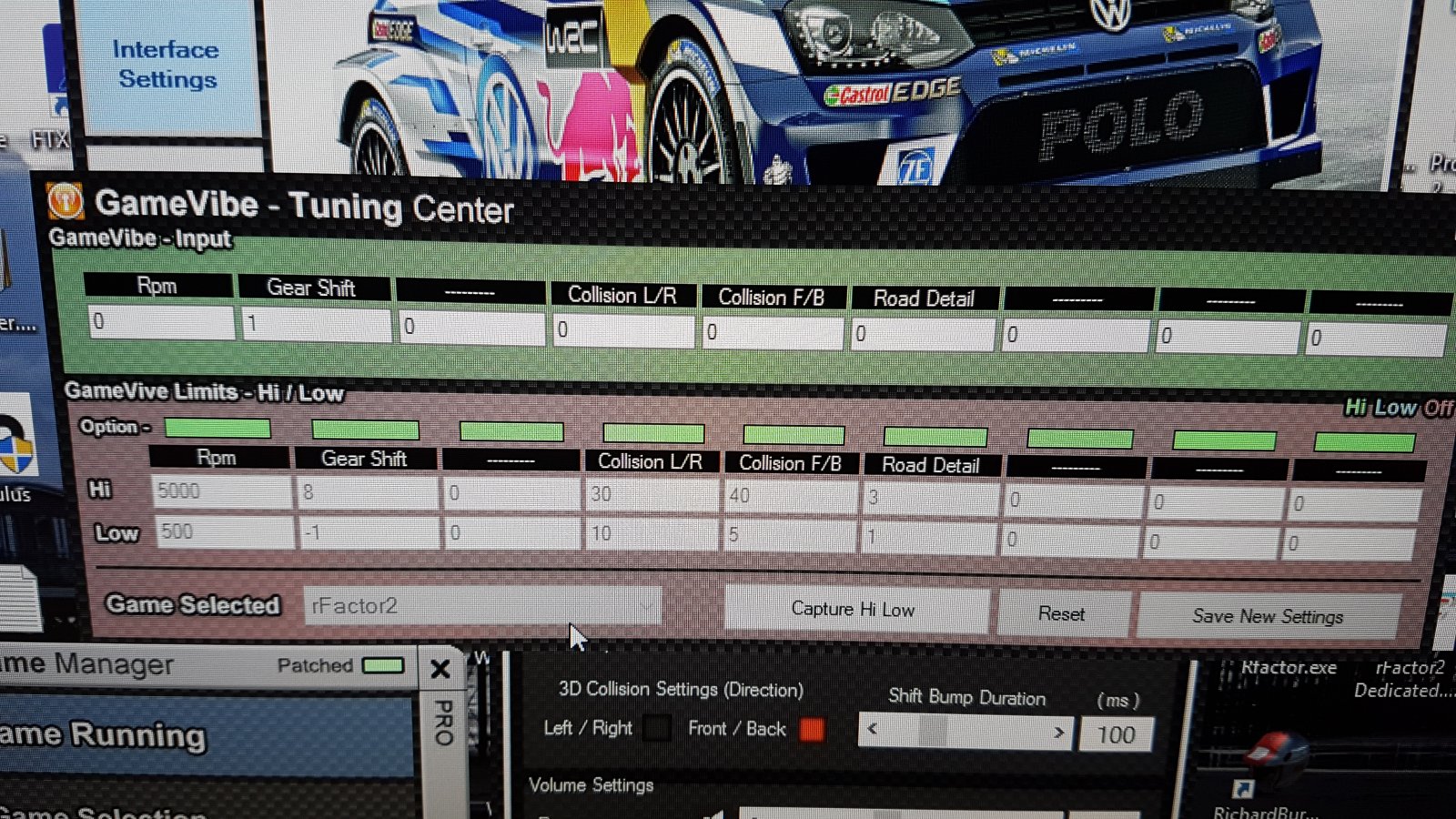Viewport: 1456px width, 819px height.
Task: Toggle the Left / Right collision checkbox
Action: [656, 728]
